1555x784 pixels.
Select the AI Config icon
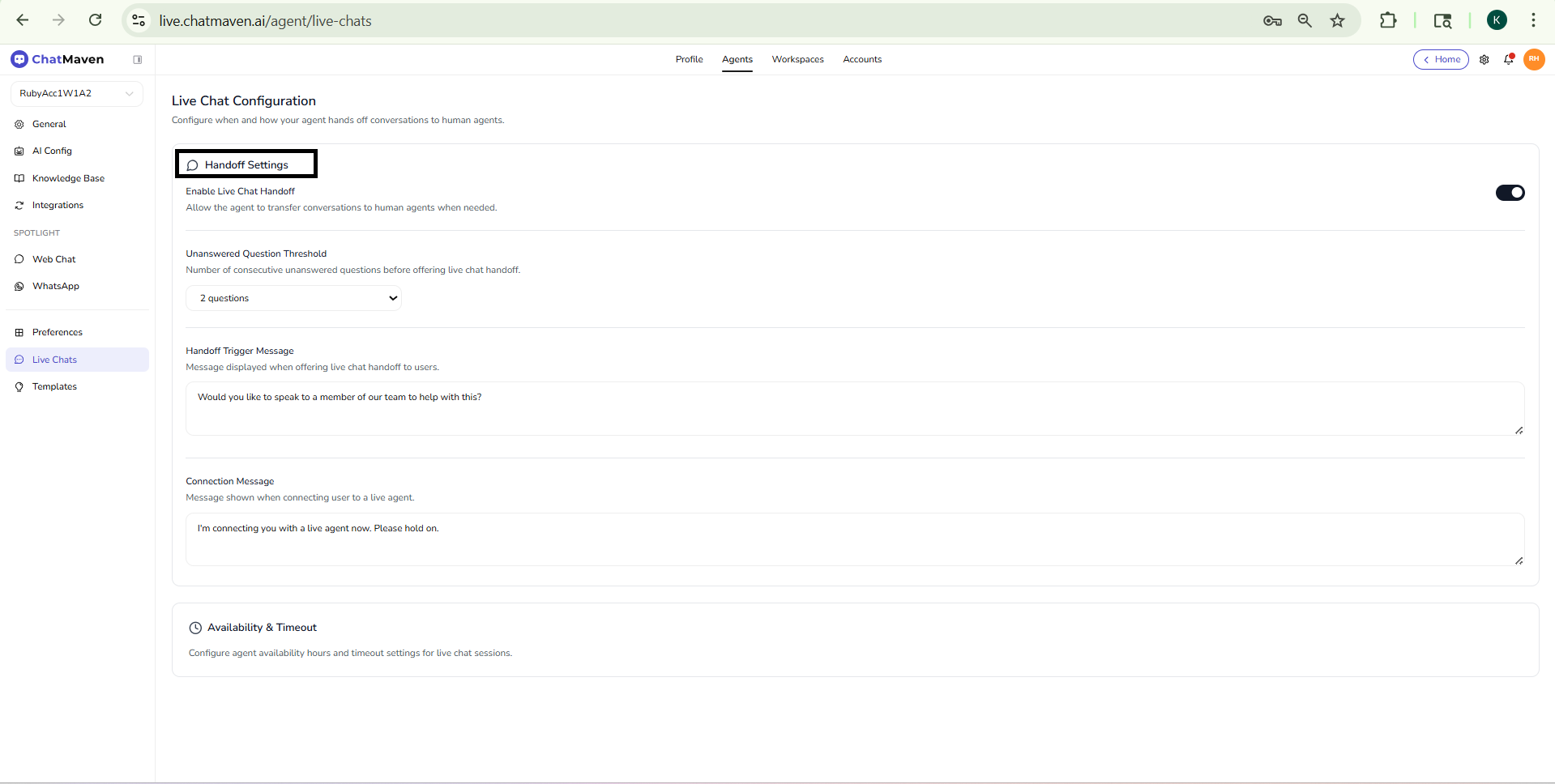pos(19,151)
